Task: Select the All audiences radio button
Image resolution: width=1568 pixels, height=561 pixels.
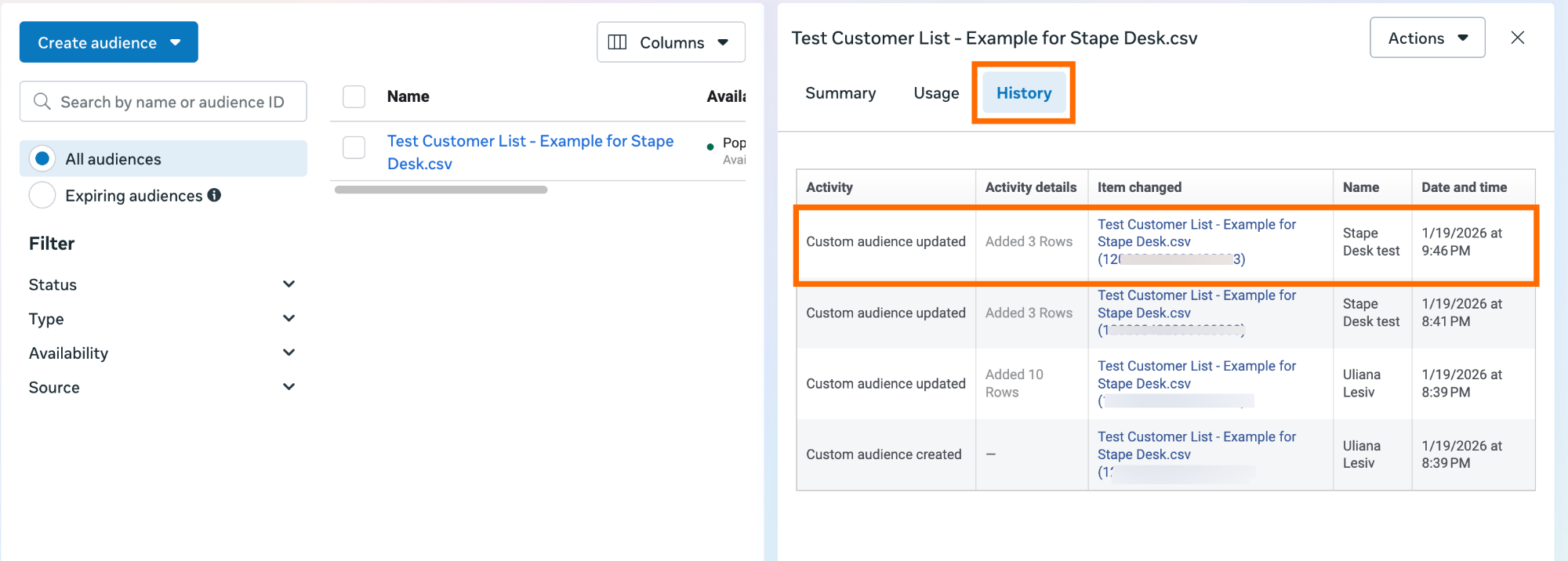Action: coord(42,159)
